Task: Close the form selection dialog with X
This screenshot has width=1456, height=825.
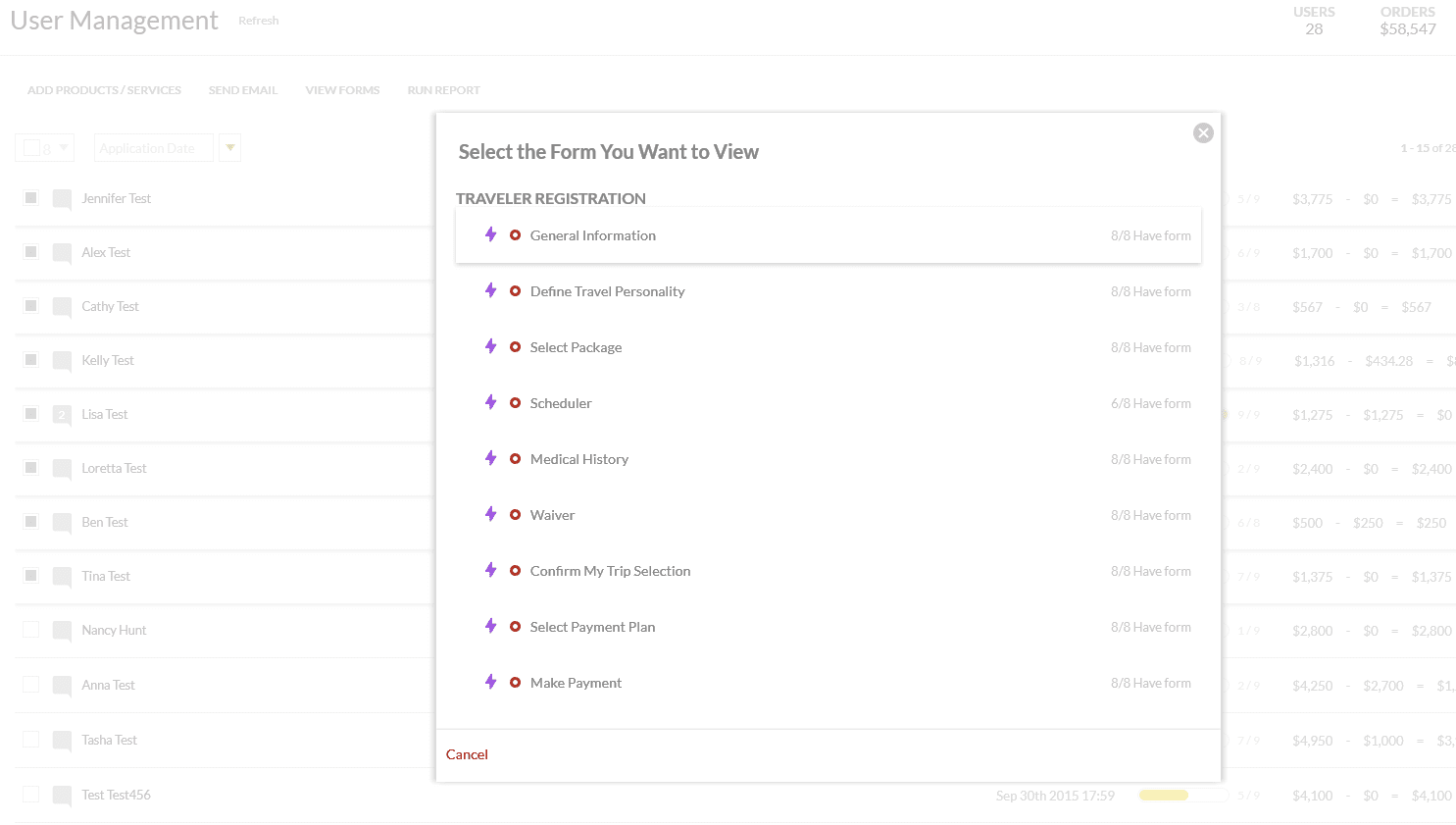Action: pos(1203,133)
